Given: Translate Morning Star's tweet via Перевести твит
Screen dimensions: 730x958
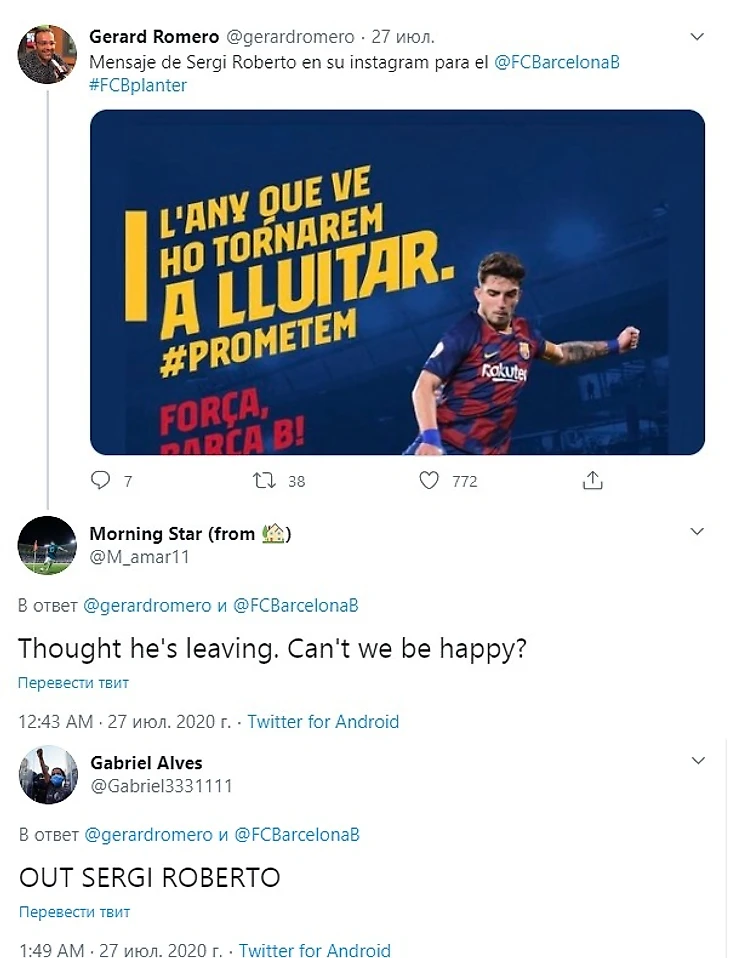Looking at the screenshot, I should pos(73,682).
